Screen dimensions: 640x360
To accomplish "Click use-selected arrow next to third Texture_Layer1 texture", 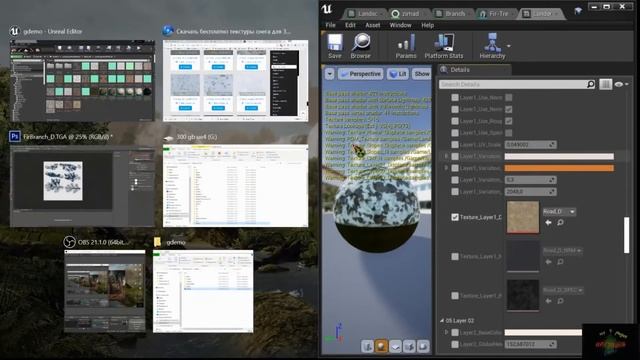I will (548, 301).
